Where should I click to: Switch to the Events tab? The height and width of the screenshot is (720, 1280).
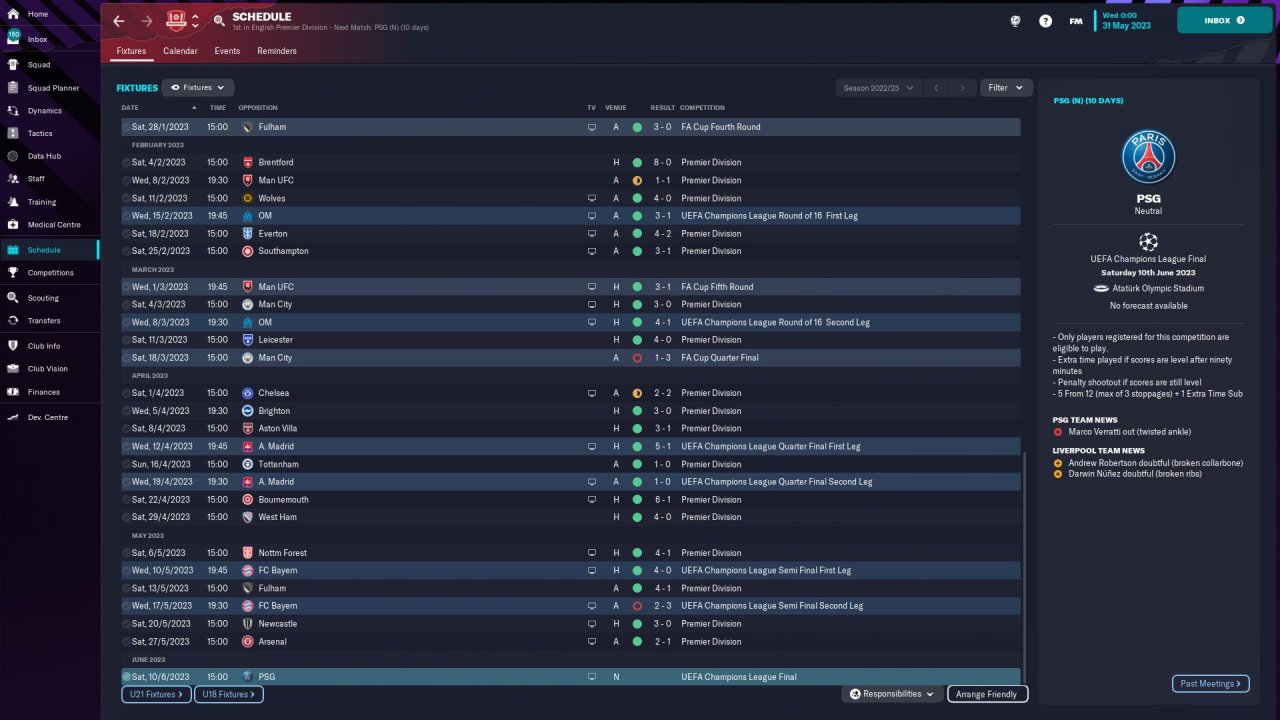(x=227, y=51)
